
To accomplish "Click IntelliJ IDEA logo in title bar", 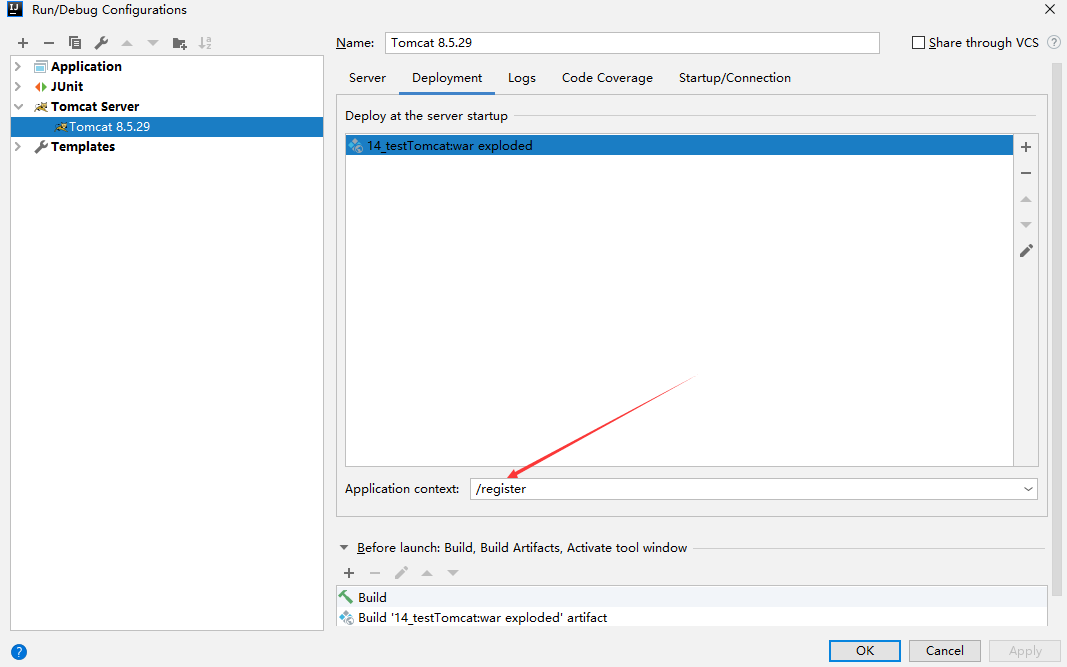I will 15,10.
